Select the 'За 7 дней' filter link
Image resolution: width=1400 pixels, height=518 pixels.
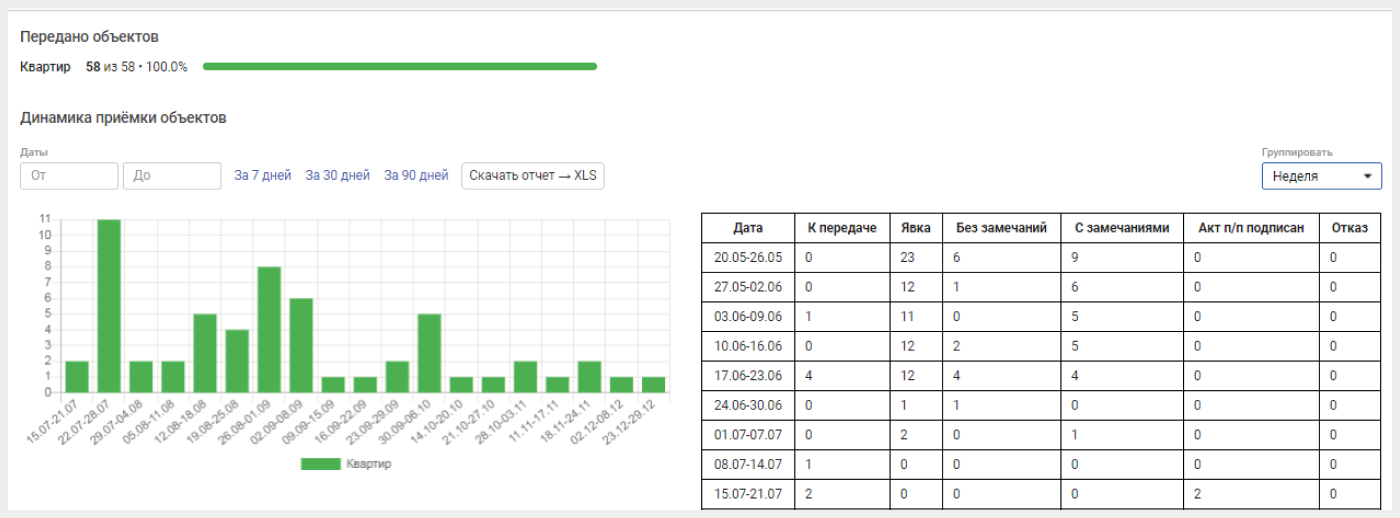263,176
